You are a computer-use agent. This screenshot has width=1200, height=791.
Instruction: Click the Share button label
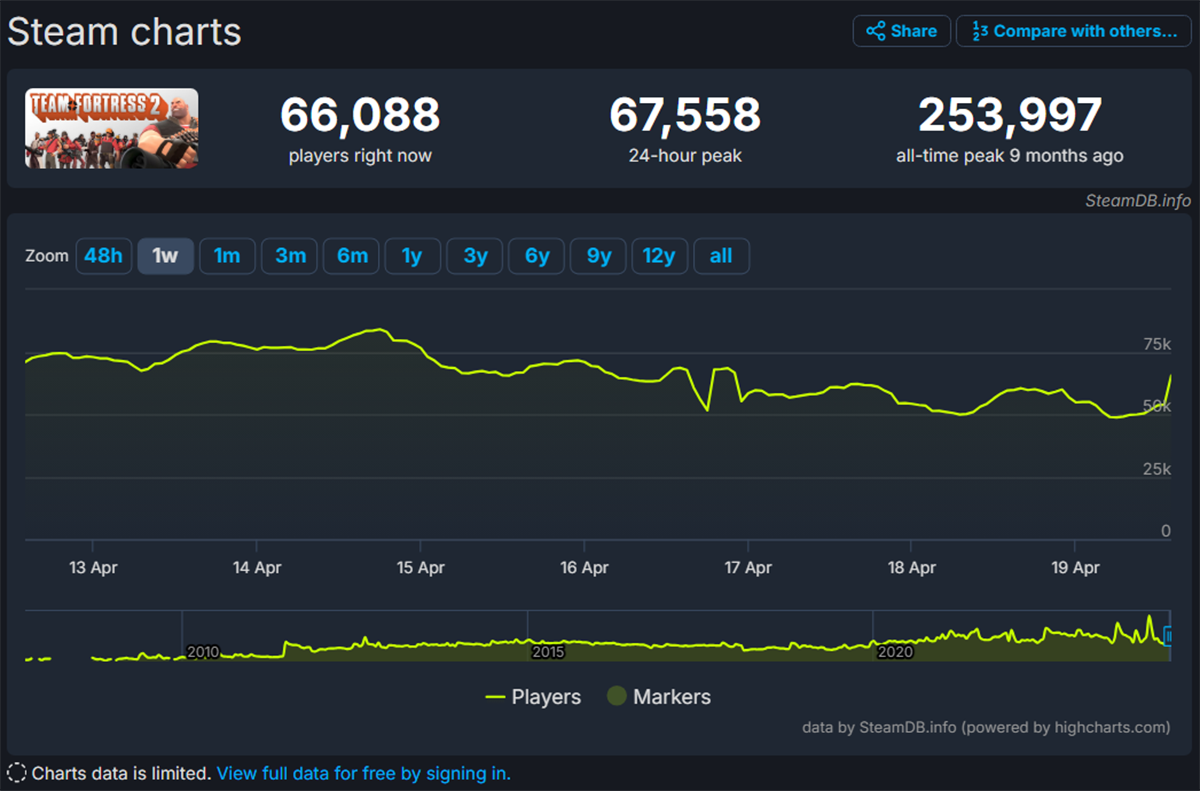pyautogui.click(x=914, y=31)
